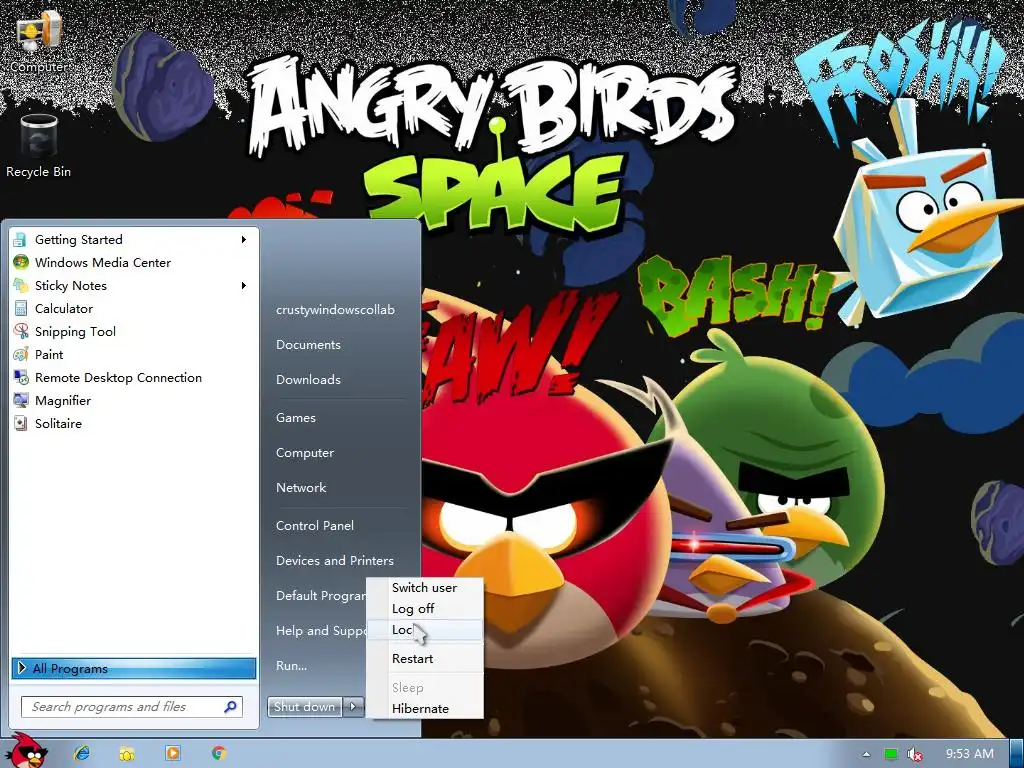This screenshot has height=768, width=1024.
Task: Open Default Programs from the Start menu
Action: [x=319, y=596]
